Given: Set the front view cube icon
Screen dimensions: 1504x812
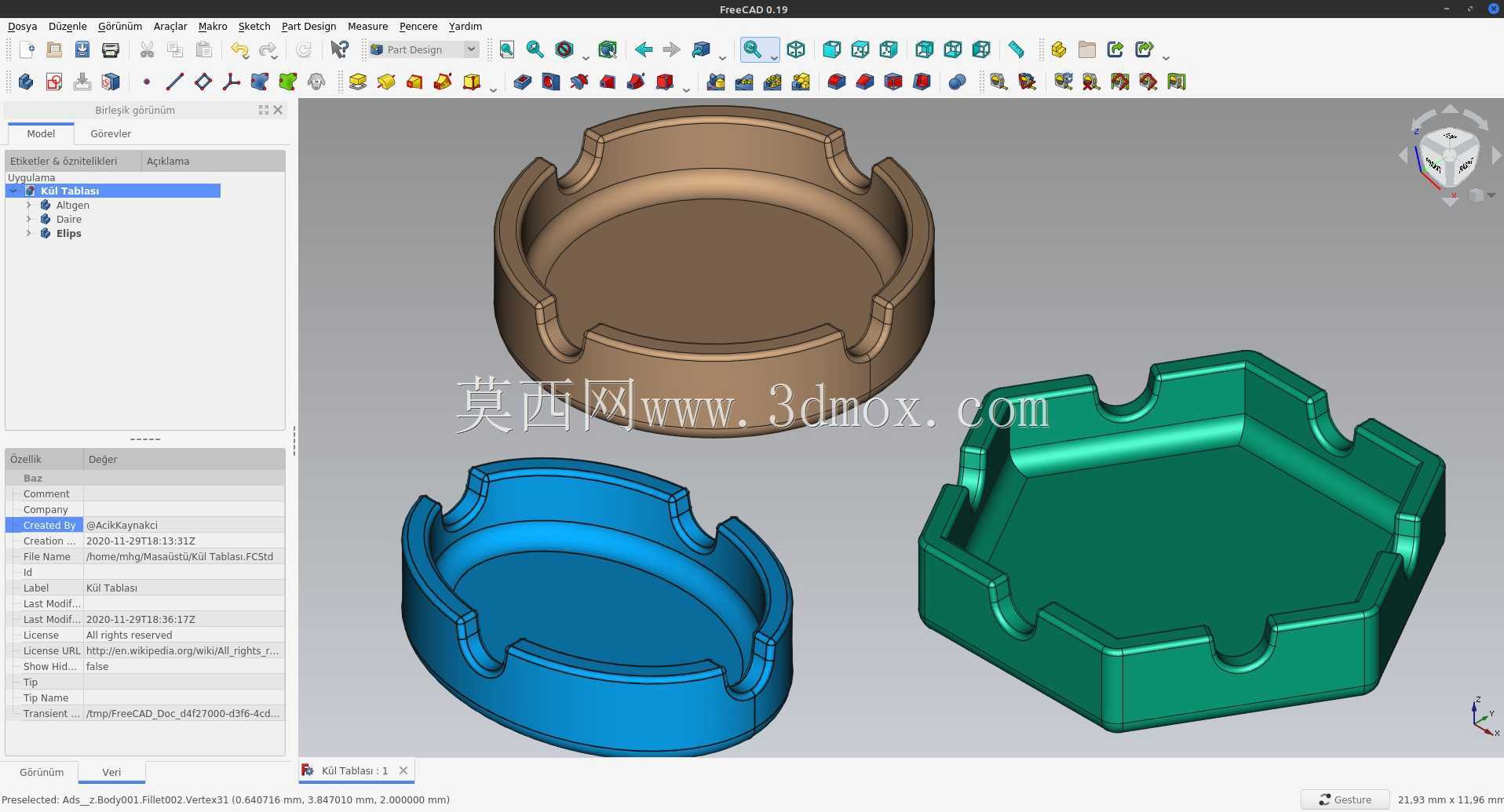Looking at the screenshot, I should (831, 50).
